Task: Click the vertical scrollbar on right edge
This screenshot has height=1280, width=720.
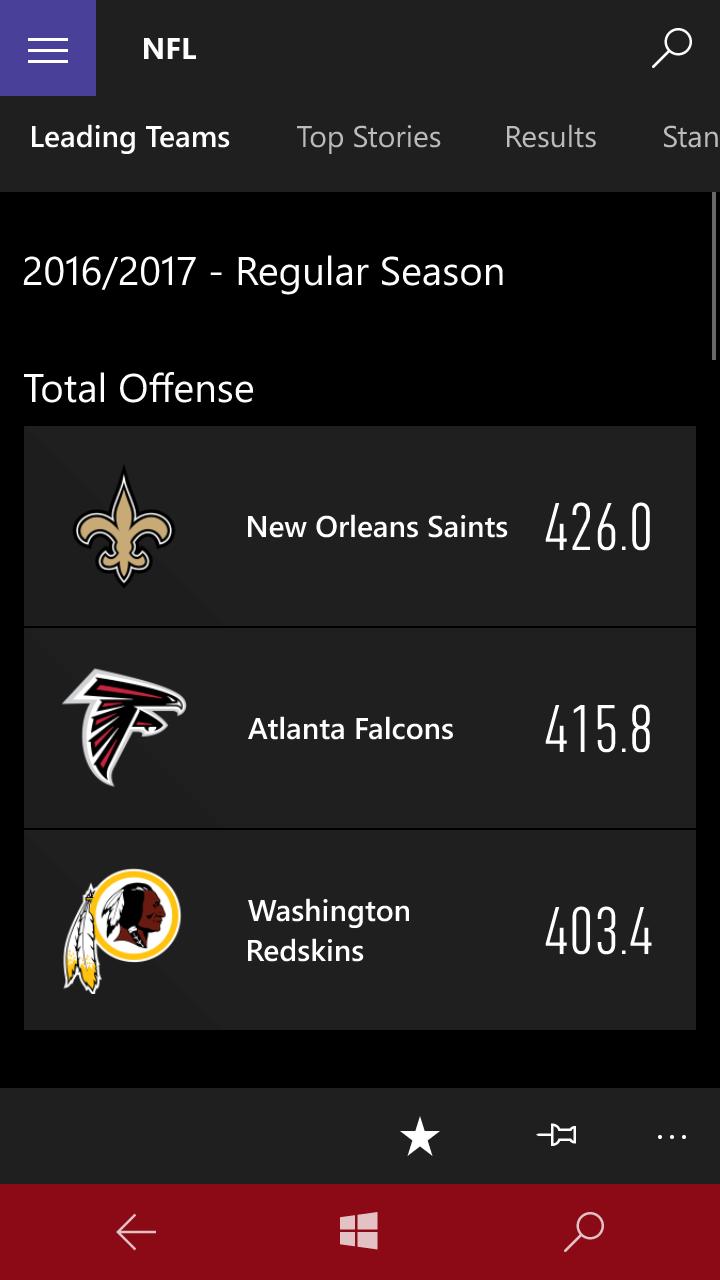Action: click(714, 275)
